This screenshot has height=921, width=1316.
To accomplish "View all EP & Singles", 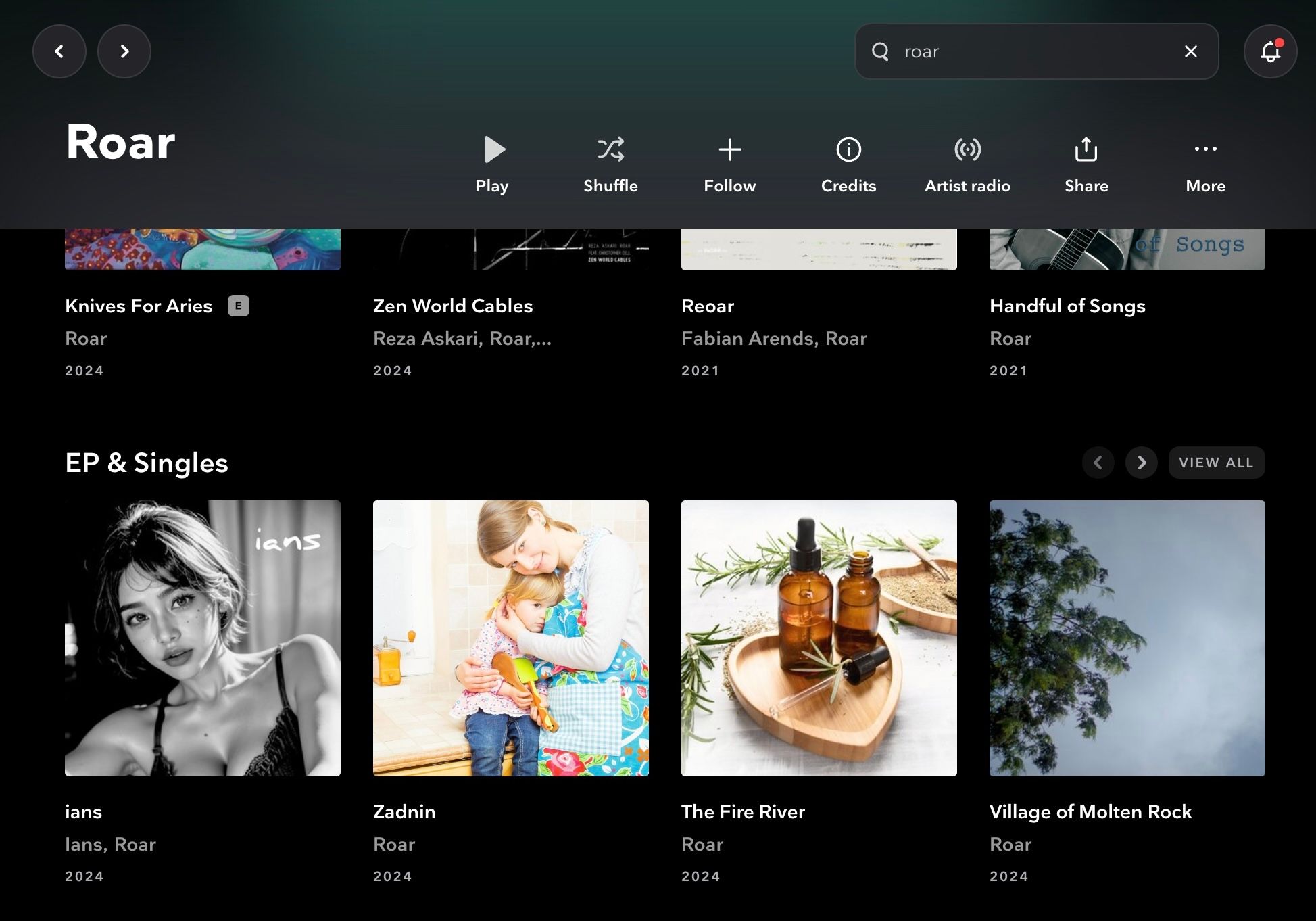I will pos(1217,463).
